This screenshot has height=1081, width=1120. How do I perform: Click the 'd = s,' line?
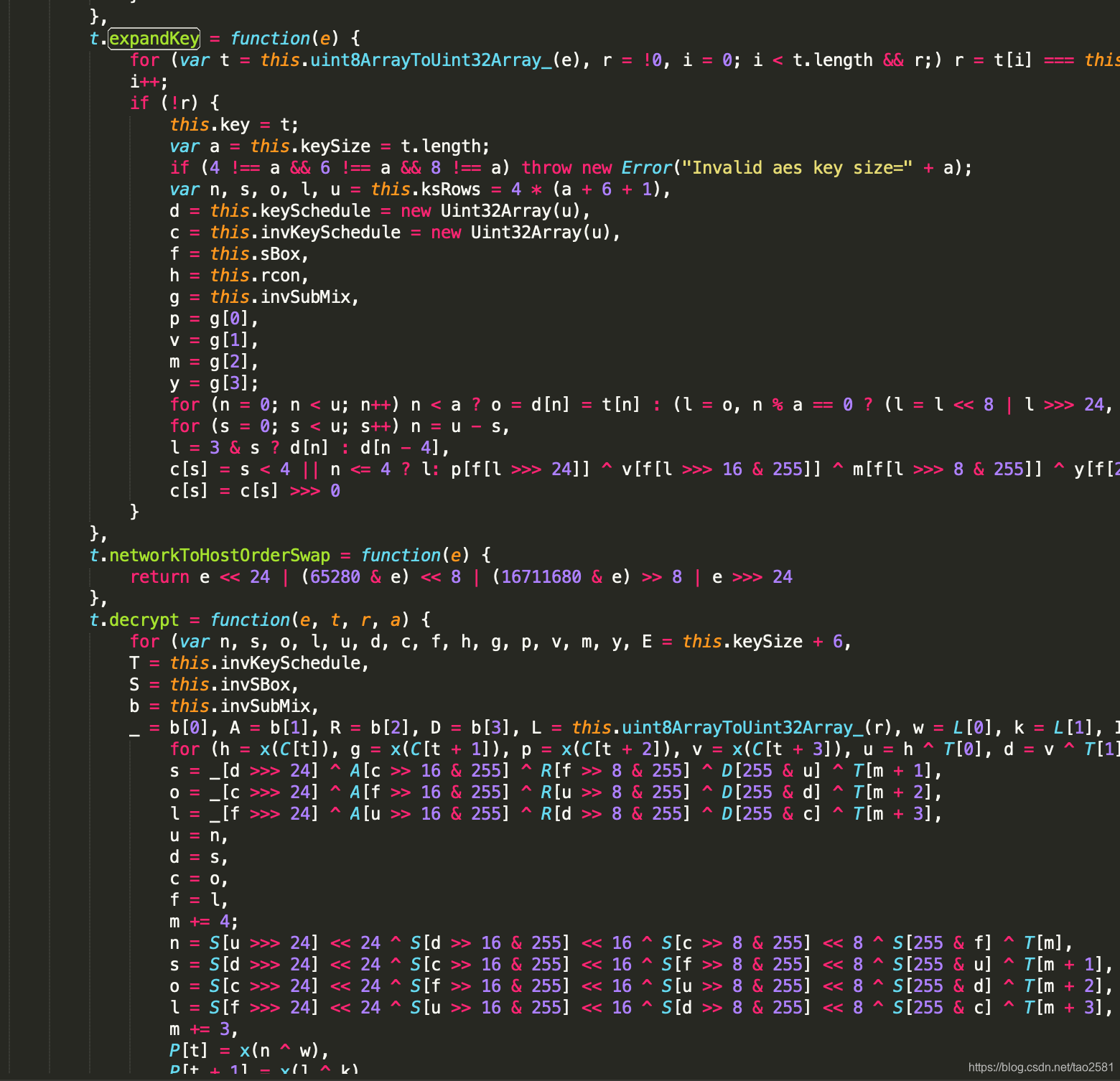[200, 856]
